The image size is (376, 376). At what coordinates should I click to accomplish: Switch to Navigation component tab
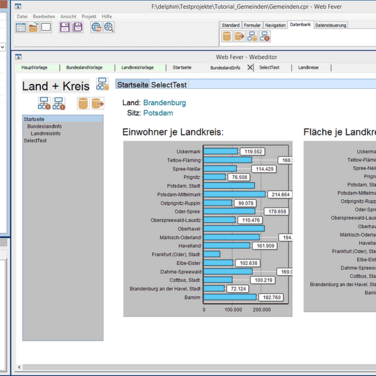[x=275, y=25]
